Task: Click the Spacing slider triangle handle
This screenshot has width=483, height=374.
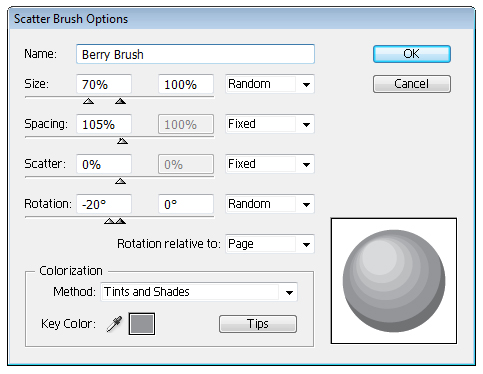Action: [122, 141]
